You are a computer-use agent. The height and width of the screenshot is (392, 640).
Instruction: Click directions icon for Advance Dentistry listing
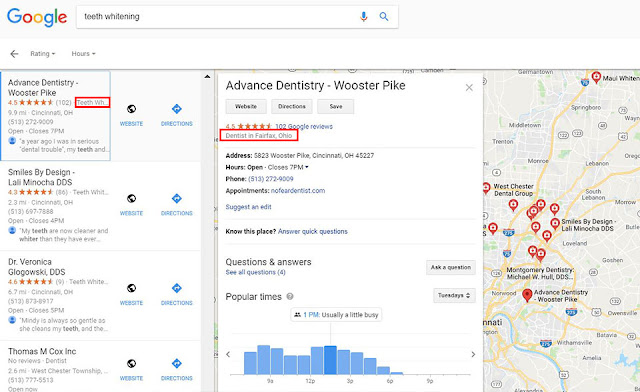tap(177, 109)
